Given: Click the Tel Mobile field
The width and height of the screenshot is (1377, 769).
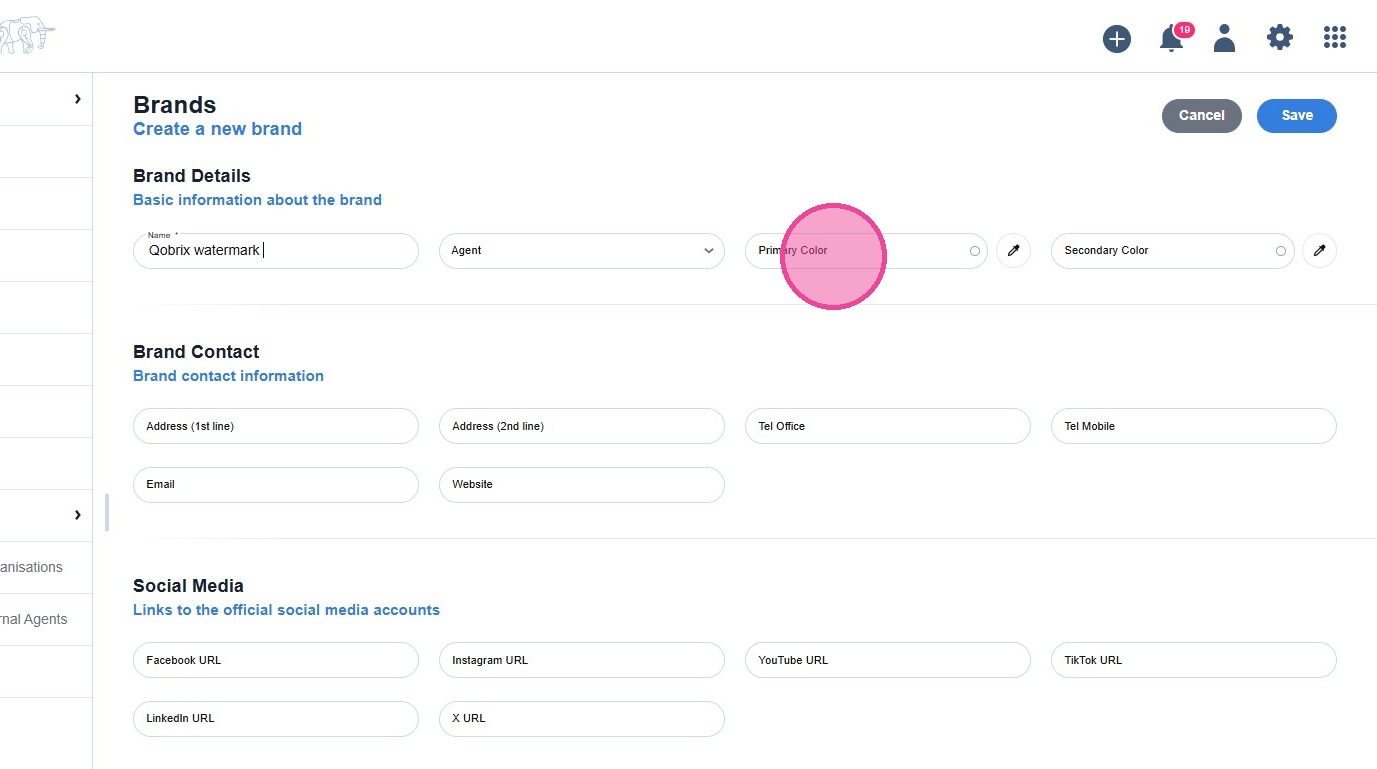Looking at the screenshot, I should point(1194,426).
